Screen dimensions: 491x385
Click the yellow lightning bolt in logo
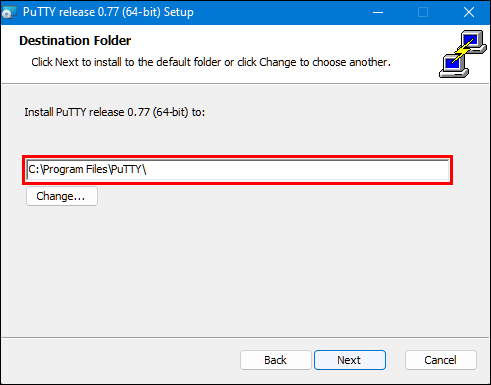462,52
